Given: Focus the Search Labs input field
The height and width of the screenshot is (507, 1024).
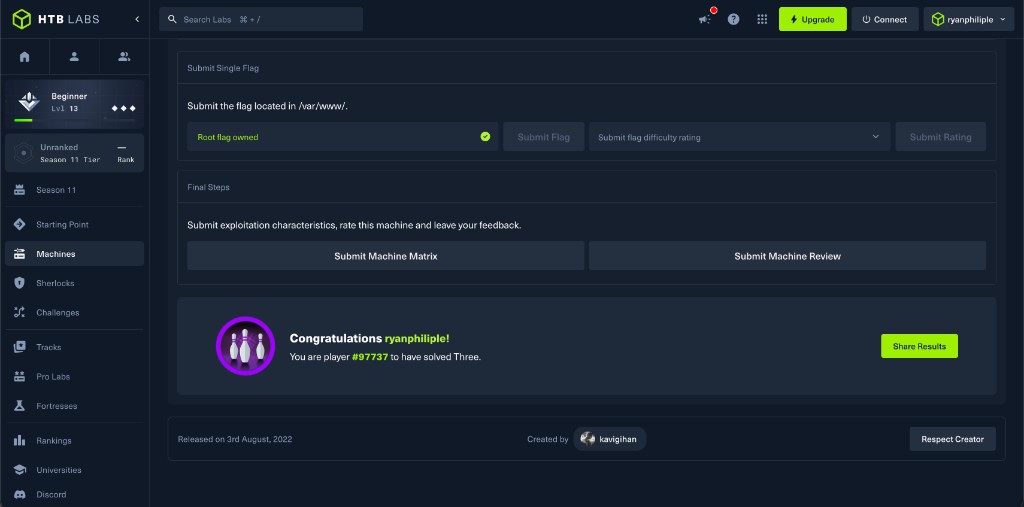Looking at the screenshot, I should click(x=261, y=20).
